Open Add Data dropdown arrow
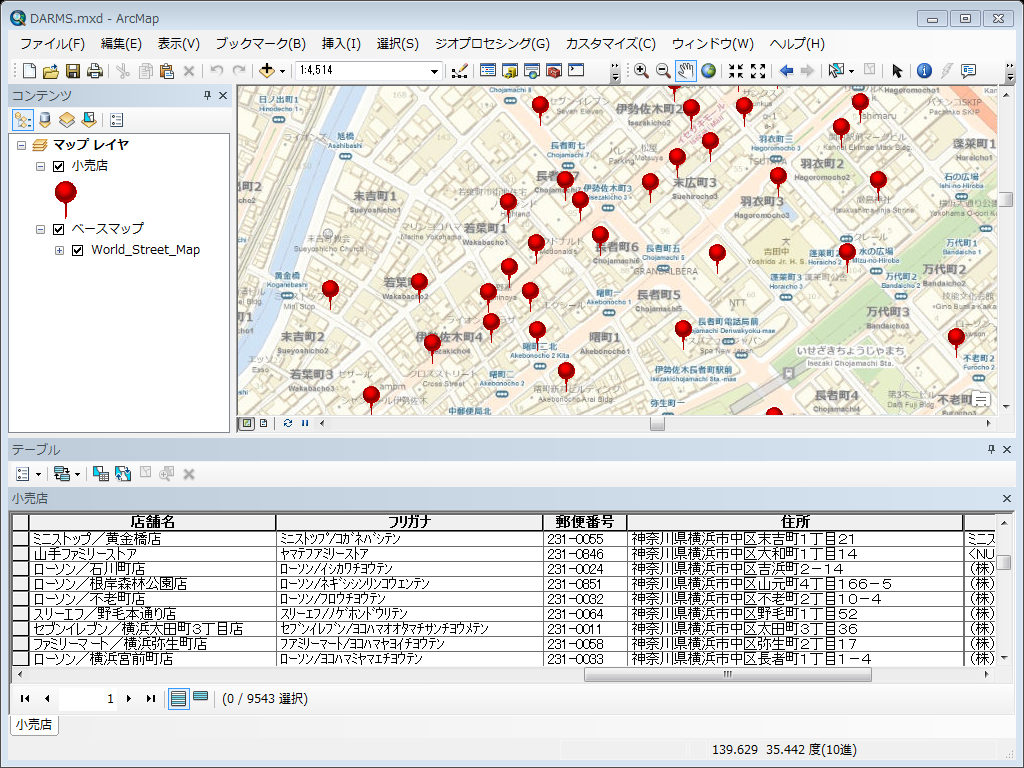This screenshot has width=1024, height=768. point(282,71)
